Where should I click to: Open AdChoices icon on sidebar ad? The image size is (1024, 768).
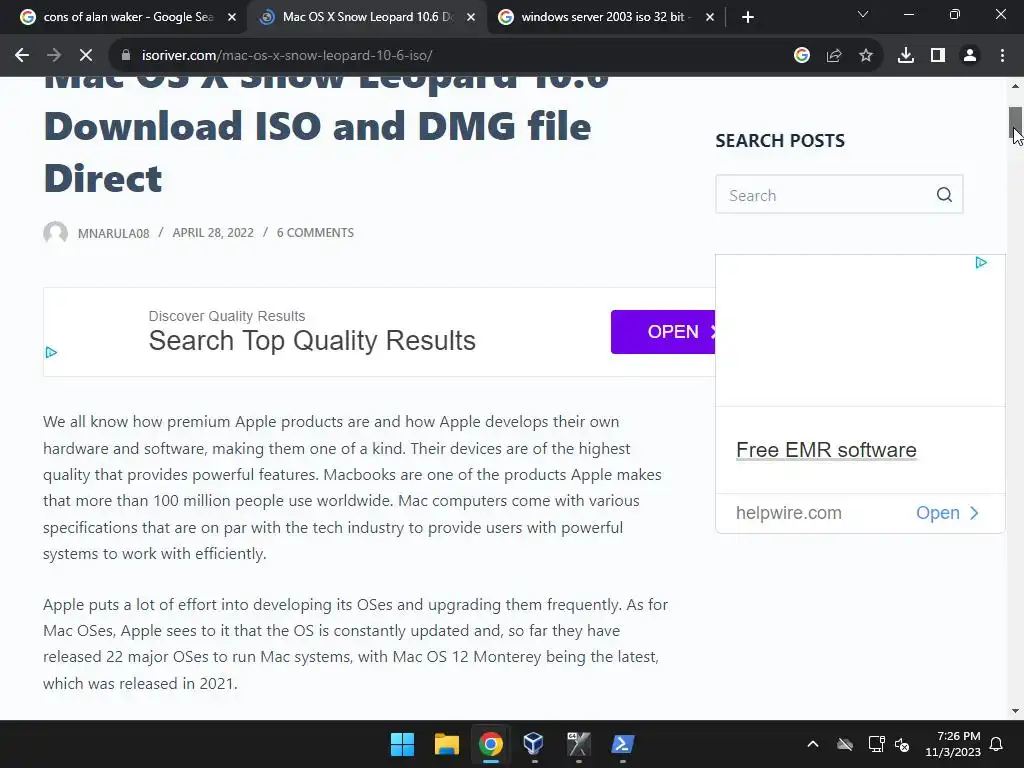click(981, 263)
